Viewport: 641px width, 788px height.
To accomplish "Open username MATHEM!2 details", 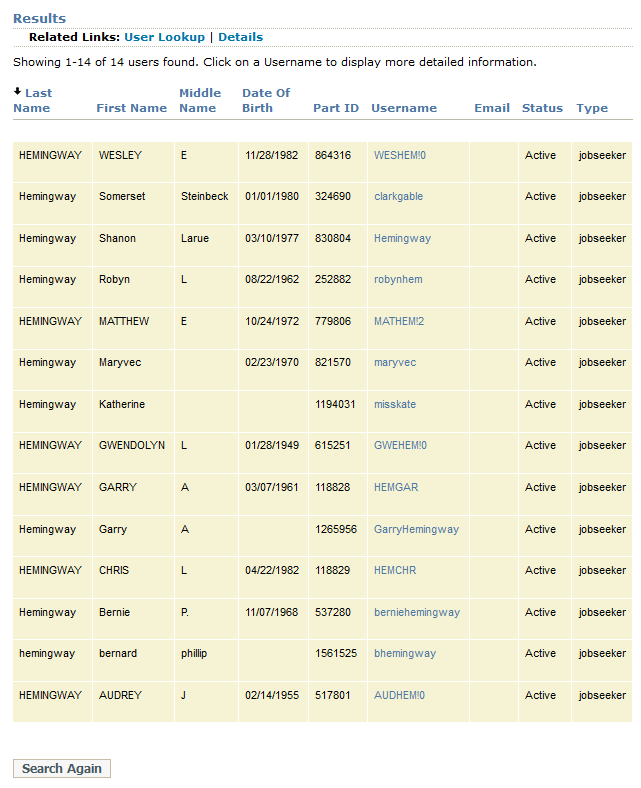I will (x=399, y=321).
